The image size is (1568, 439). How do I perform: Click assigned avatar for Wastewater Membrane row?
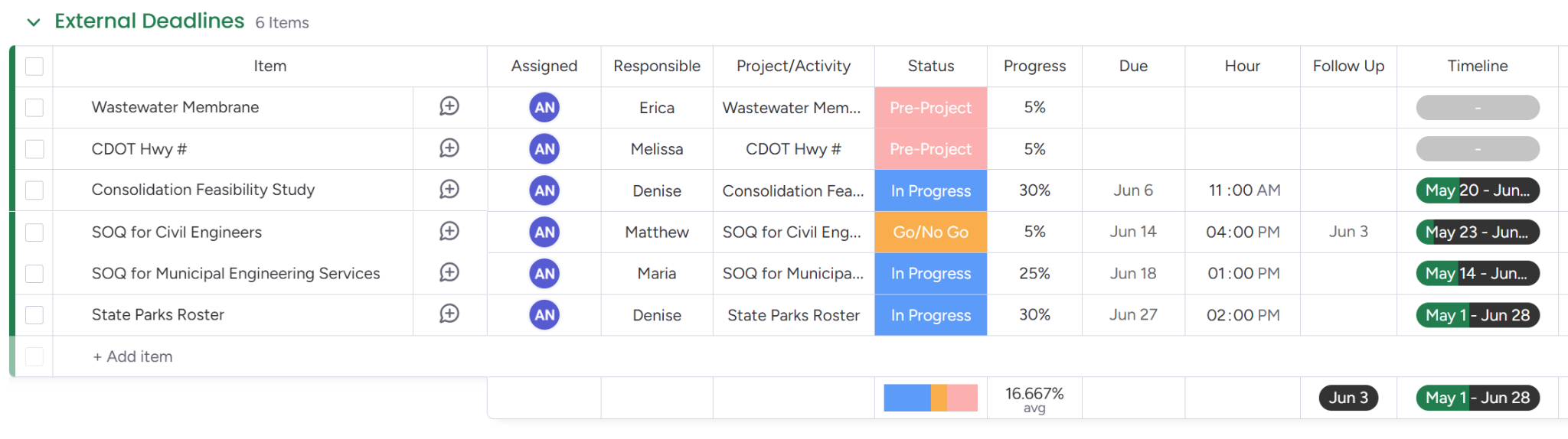tap(544, 108)
